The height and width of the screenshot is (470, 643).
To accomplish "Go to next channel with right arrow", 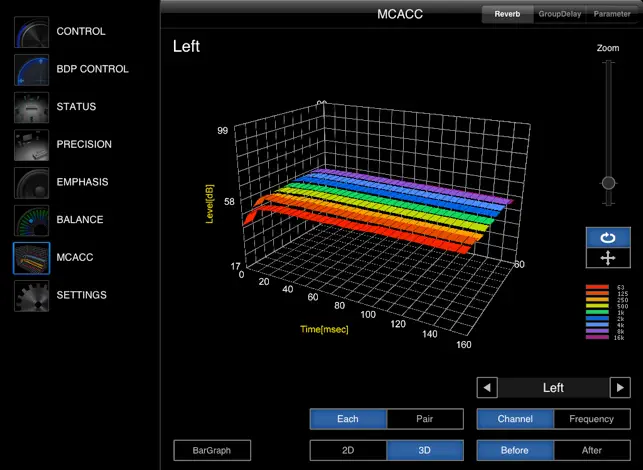I will click(x=620, y=388).
